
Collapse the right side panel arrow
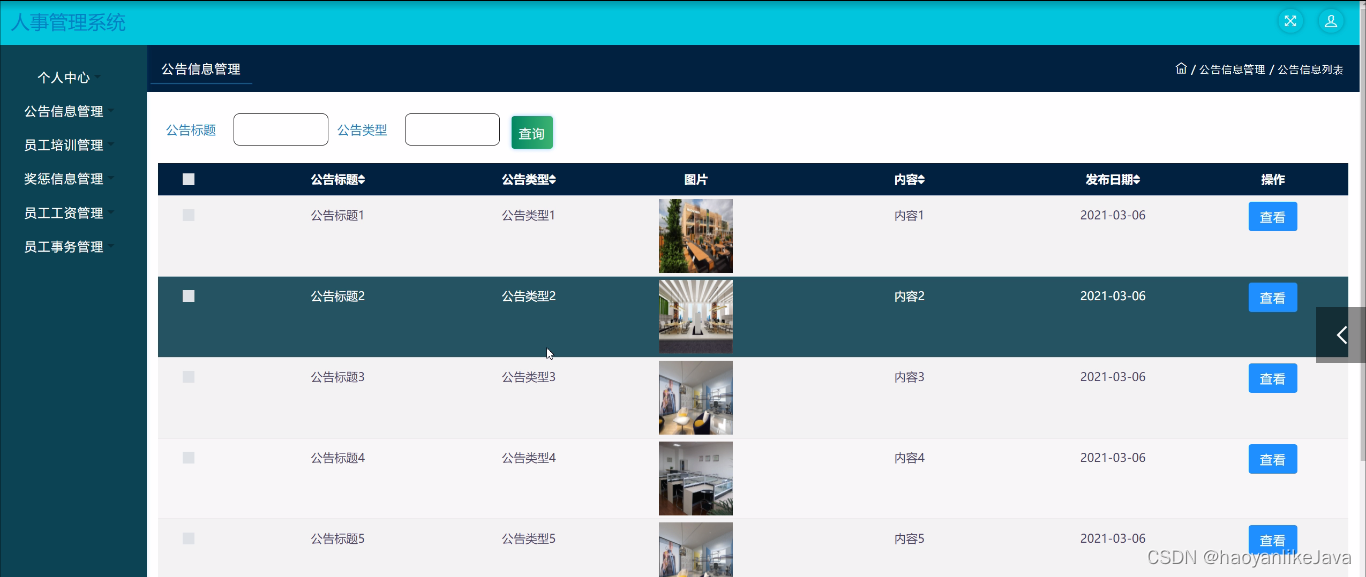[1341, 335]
